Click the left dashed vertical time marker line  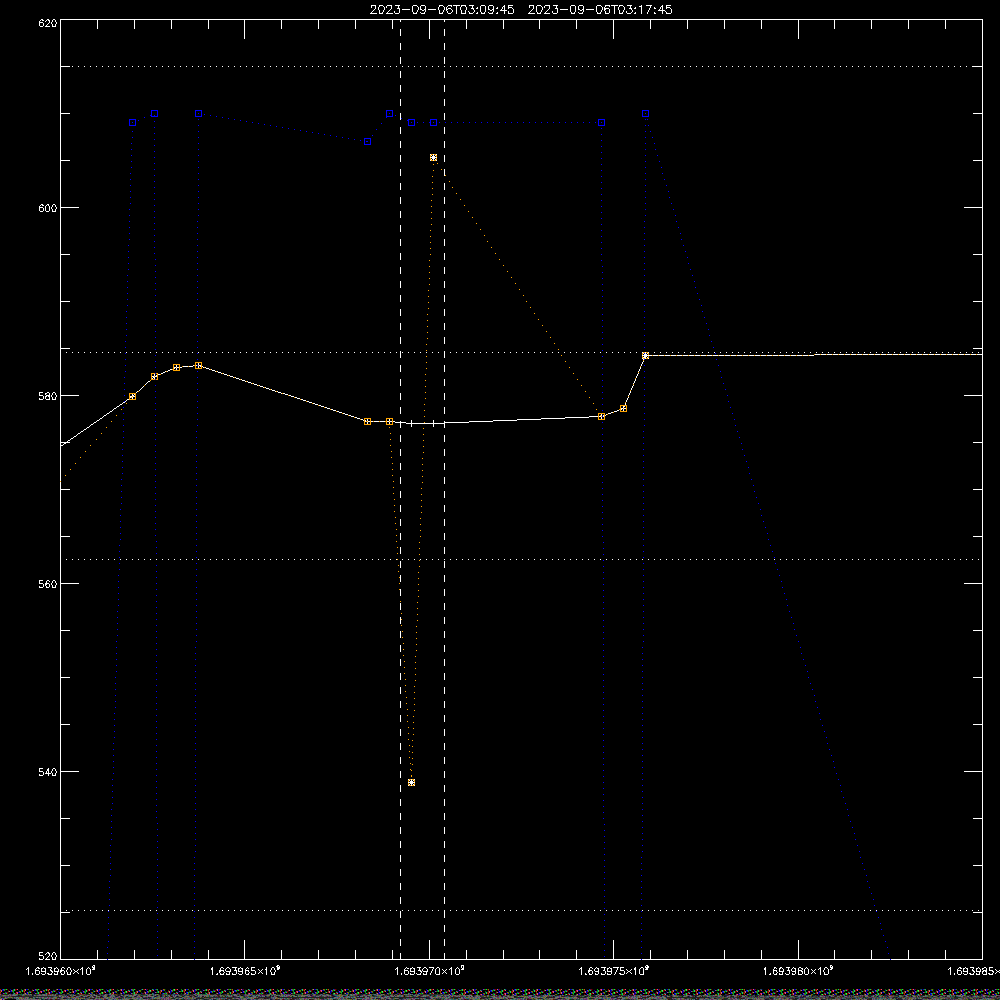[x=401, y=488]
